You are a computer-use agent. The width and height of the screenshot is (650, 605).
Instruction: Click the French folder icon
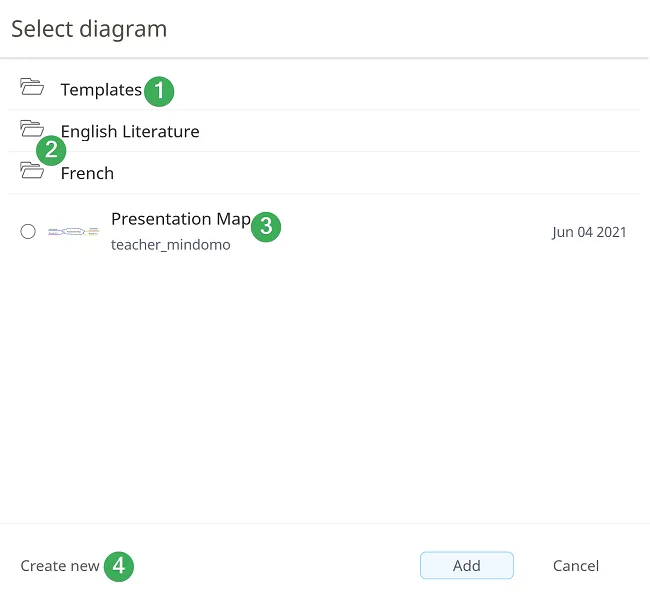coord(32,171)
